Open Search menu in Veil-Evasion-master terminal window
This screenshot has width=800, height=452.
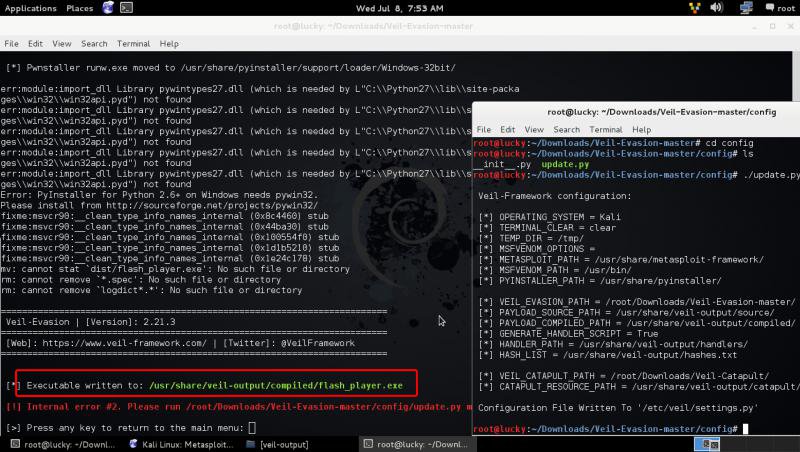(x=94, y=44)
